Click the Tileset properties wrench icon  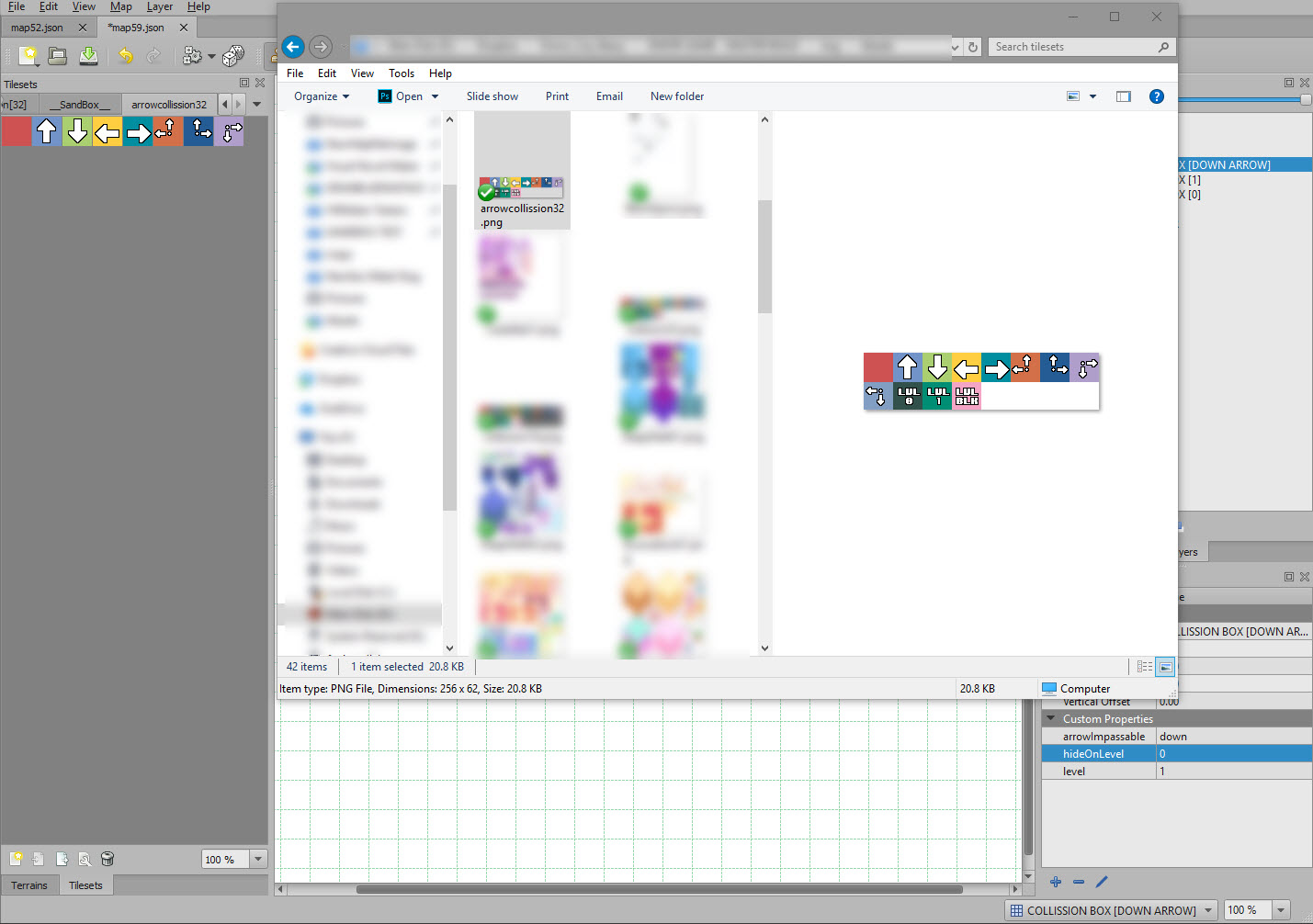click(x=85, y=859)
